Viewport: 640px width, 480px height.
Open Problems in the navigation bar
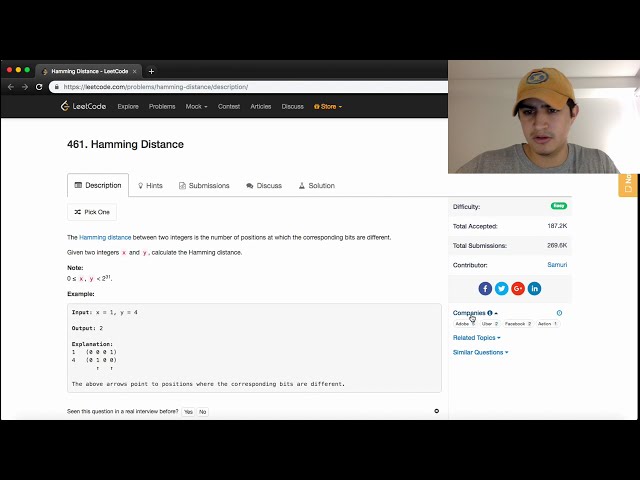pyautogui.click(x=162, y=107)
